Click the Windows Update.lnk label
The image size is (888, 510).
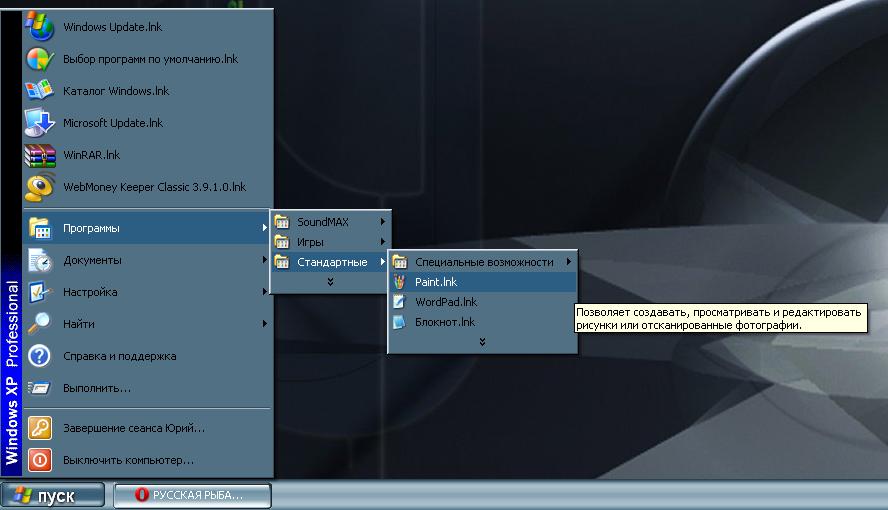point(113,27)
